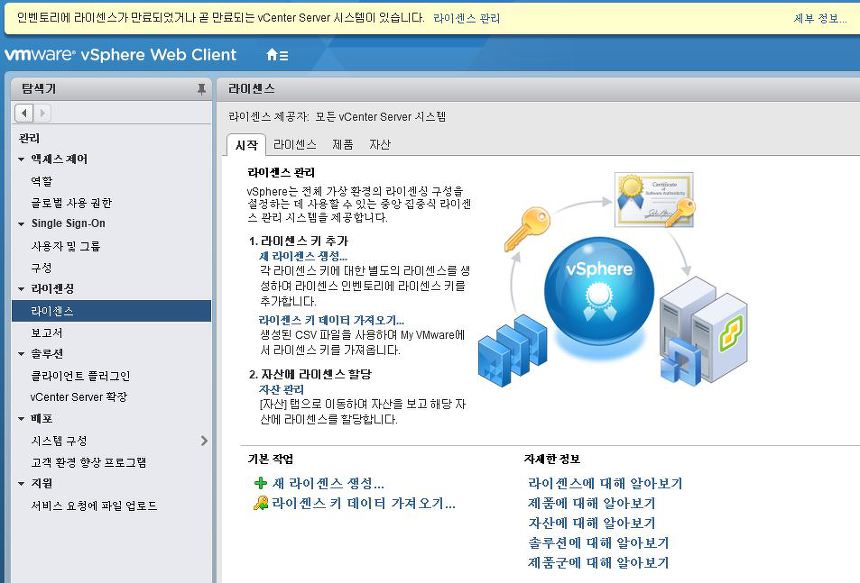Switch to the 자산 tab
The height and width of the screenshot is (583, 860).
(x=380, y=144)
